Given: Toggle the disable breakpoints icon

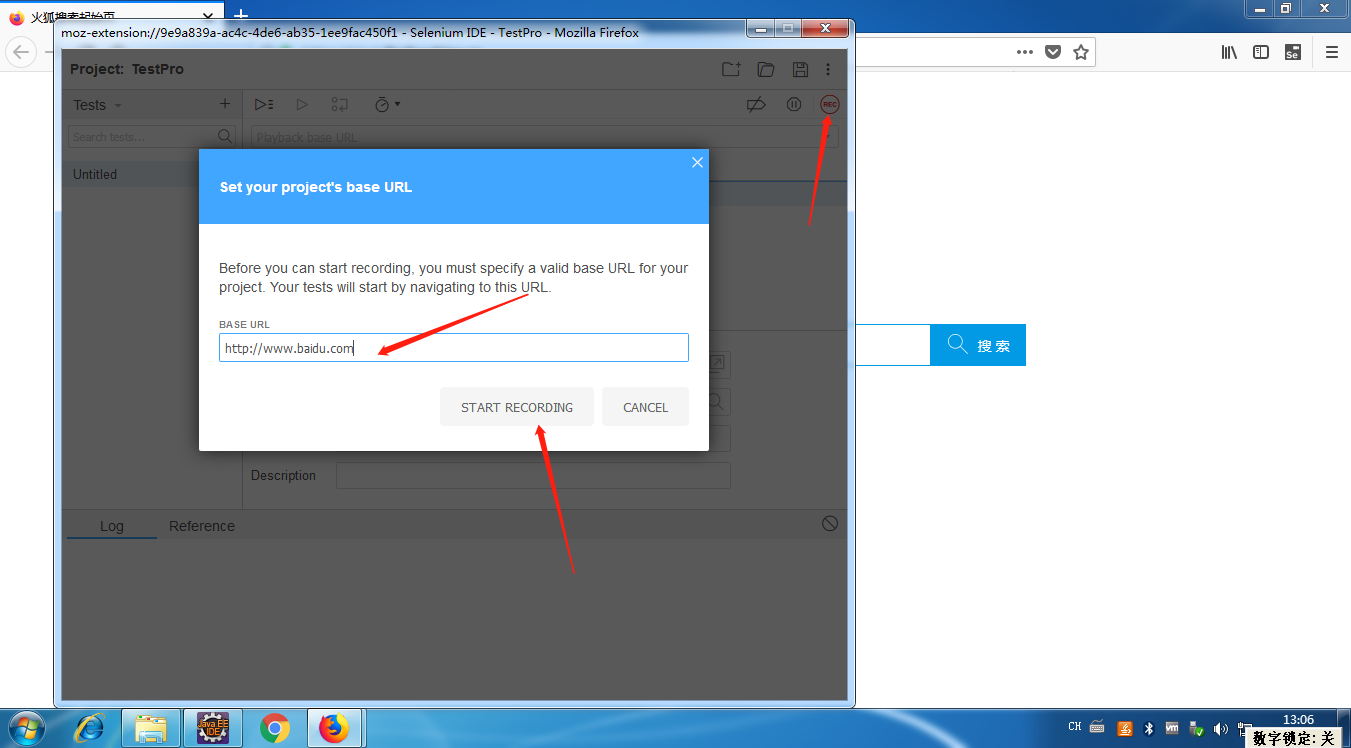Looking at the screenshot, I should click(x=757, y=104).
